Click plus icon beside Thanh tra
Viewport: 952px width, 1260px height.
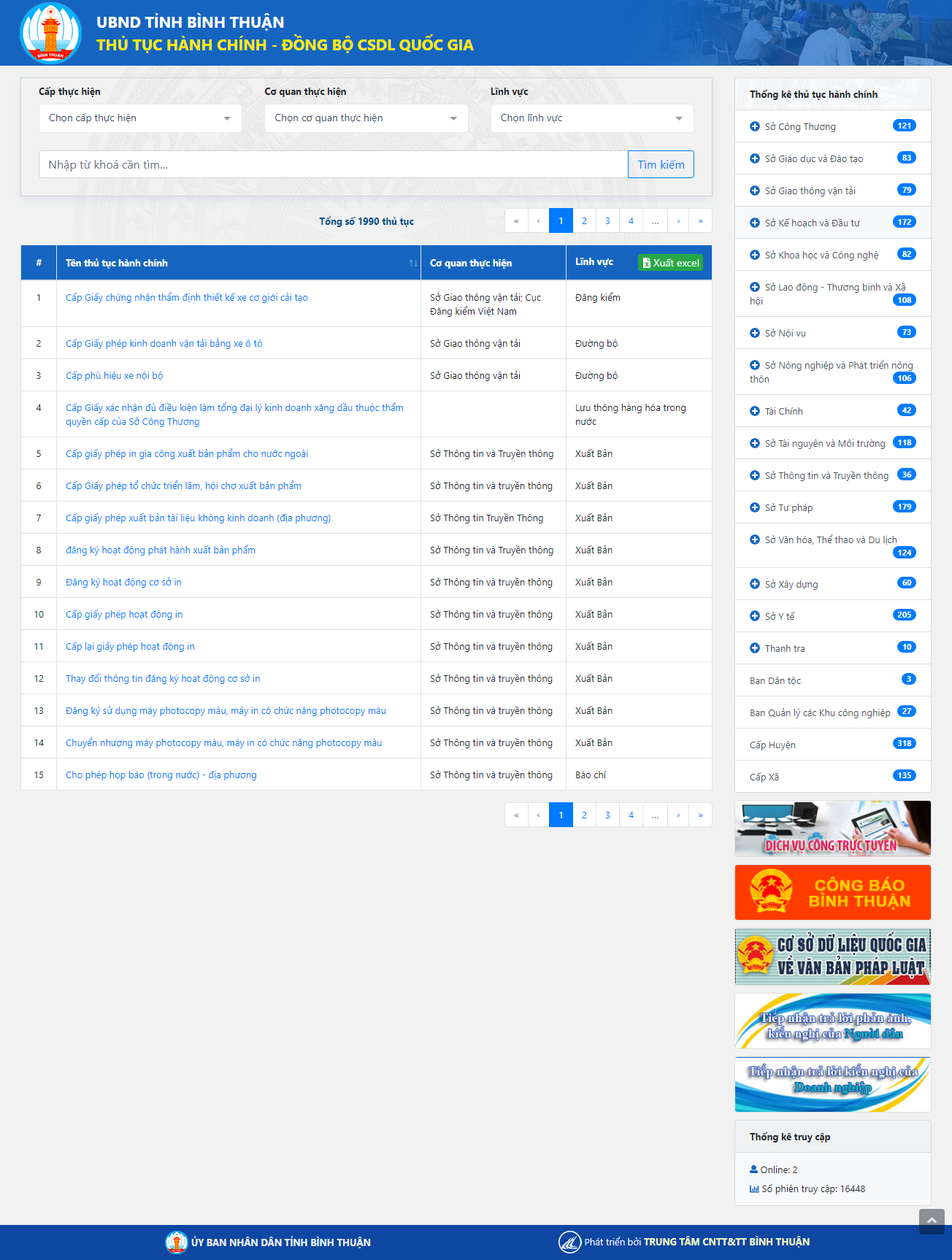tap(755, 648)
